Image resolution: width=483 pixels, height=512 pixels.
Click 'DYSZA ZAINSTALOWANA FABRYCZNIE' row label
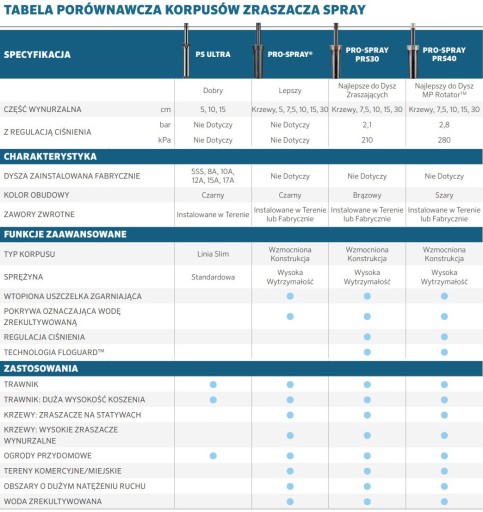pos(72,176)
